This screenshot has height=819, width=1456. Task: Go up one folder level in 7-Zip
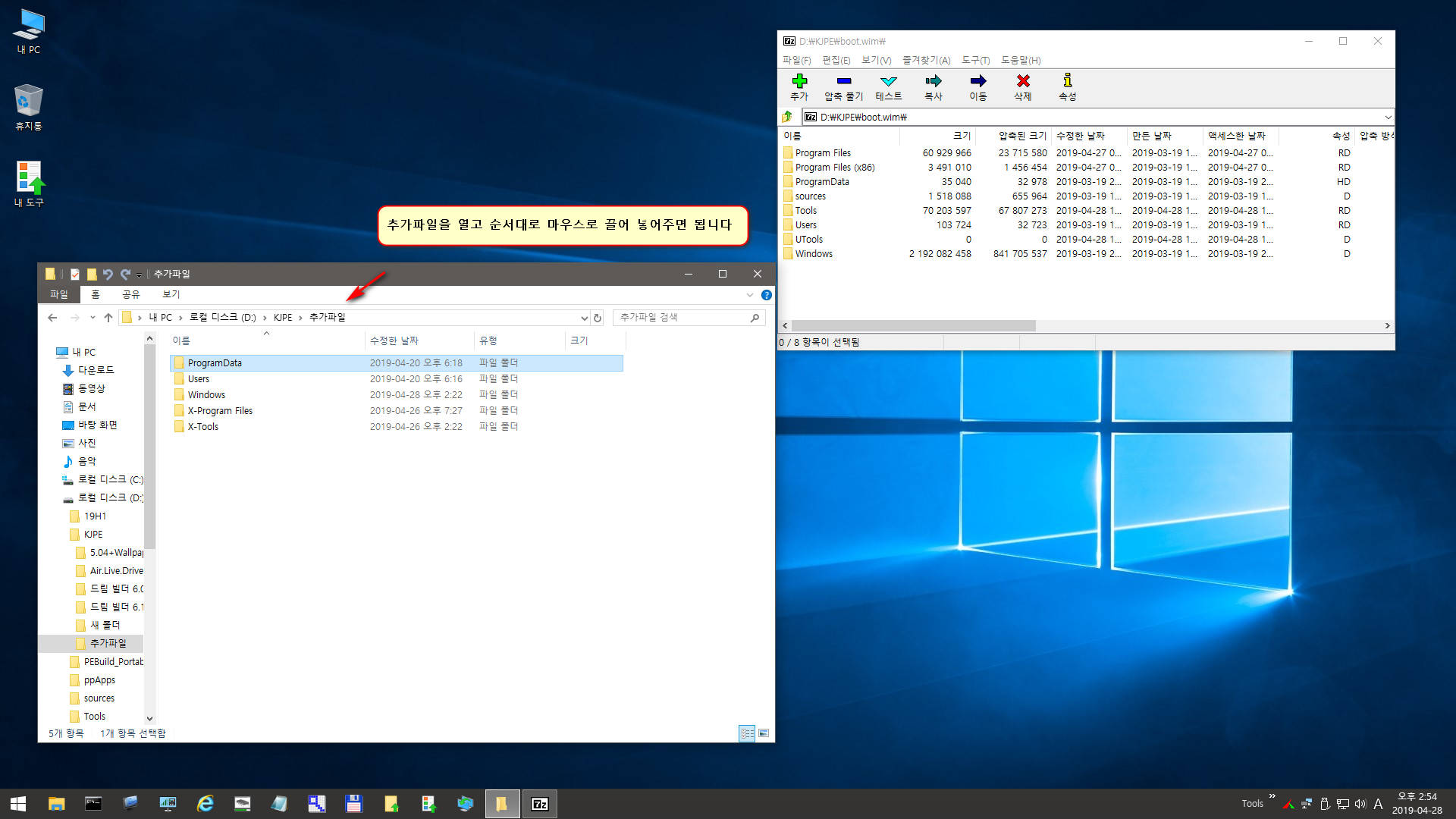787,117
